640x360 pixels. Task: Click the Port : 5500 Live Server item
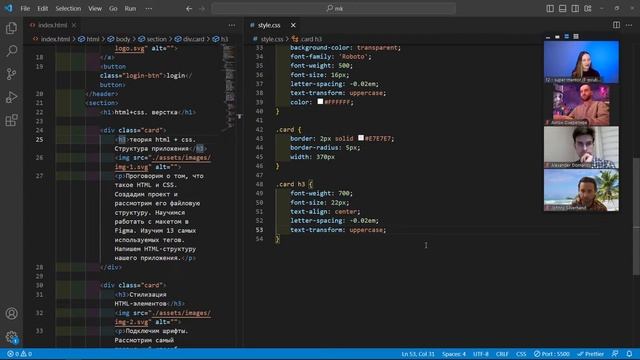(551, 354)
